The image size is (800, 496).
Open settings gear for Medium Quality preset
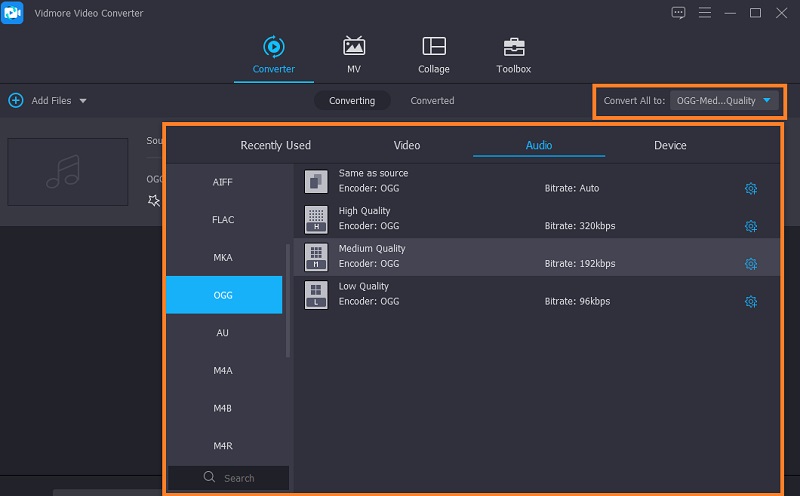coord(751,264)
